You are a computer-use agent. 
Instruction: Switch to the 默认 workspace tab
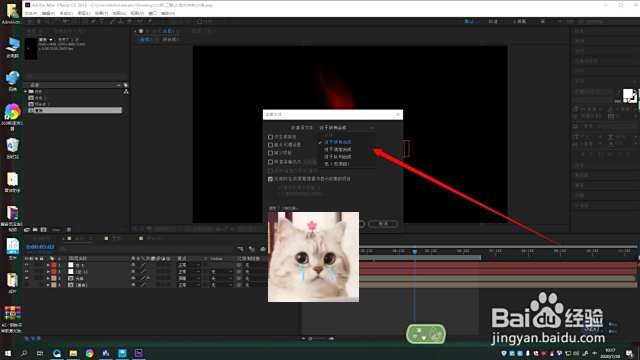(469, 22)
